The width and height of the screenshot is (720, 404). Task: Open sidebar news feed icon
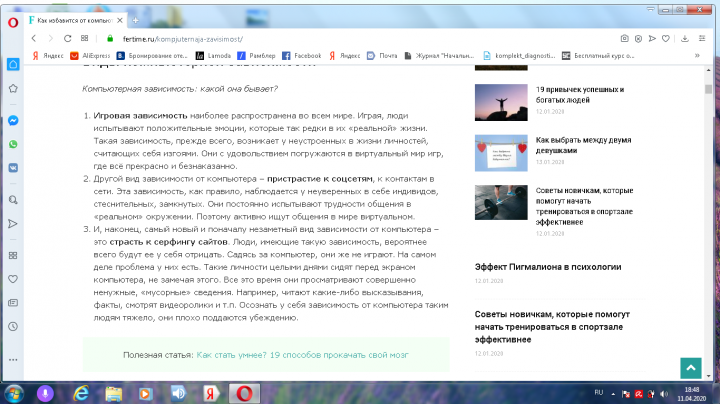pyautogui.click(x=13, y=303)
